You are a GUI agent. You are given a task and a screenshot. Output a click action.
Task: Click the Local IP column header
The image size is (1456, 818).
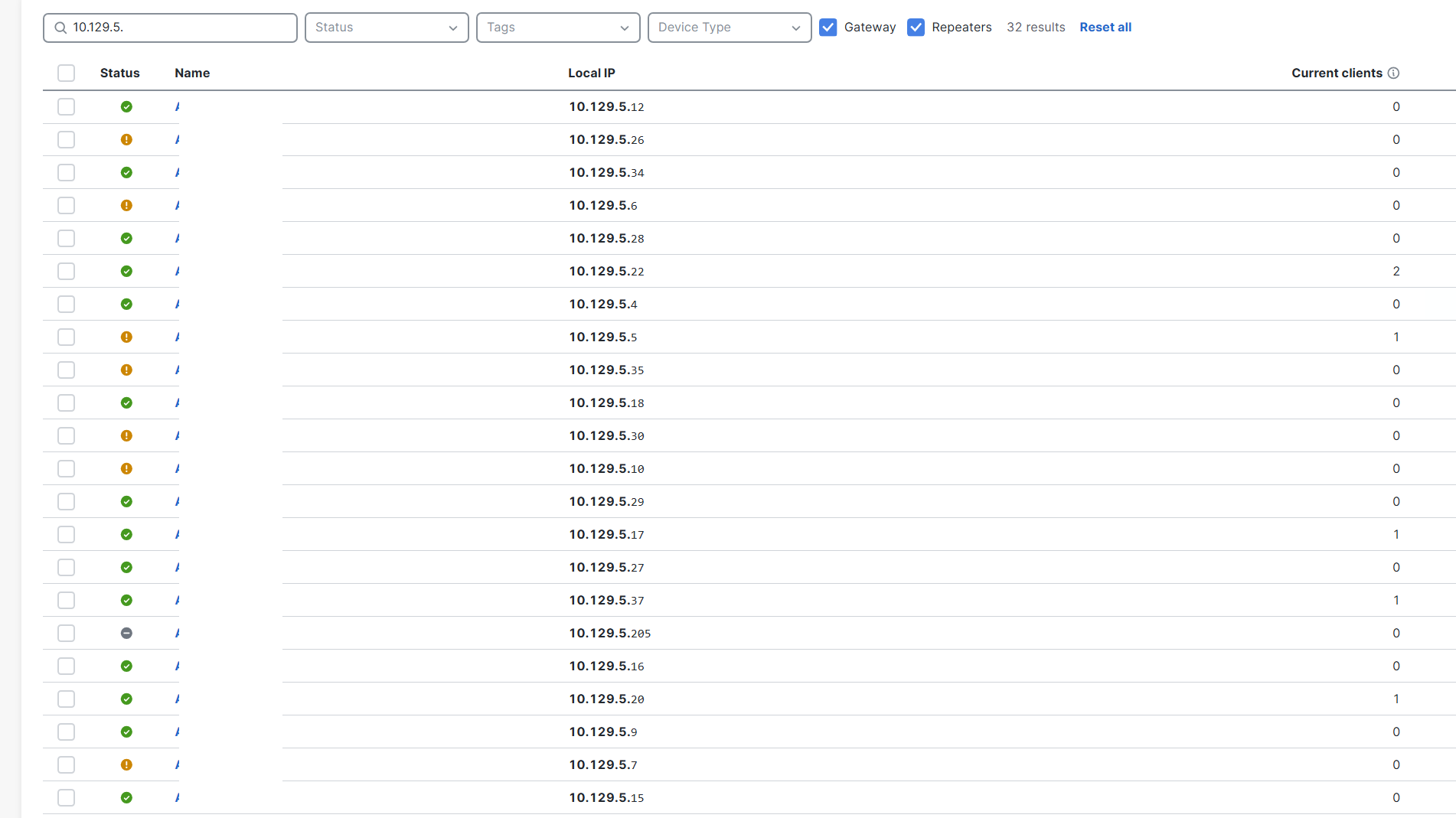[591, 73]
